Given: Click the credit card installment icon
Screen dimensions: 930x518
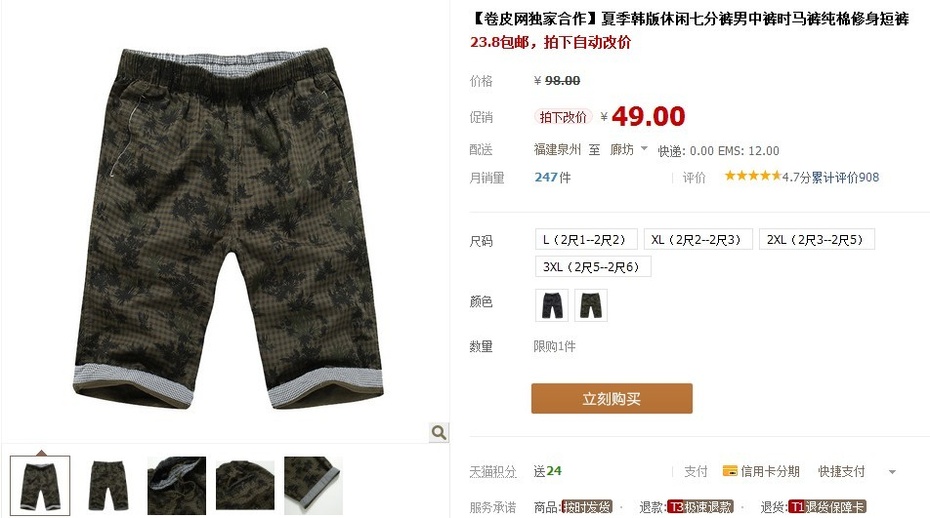Looking at the screenshot, I should pos(730,471).
